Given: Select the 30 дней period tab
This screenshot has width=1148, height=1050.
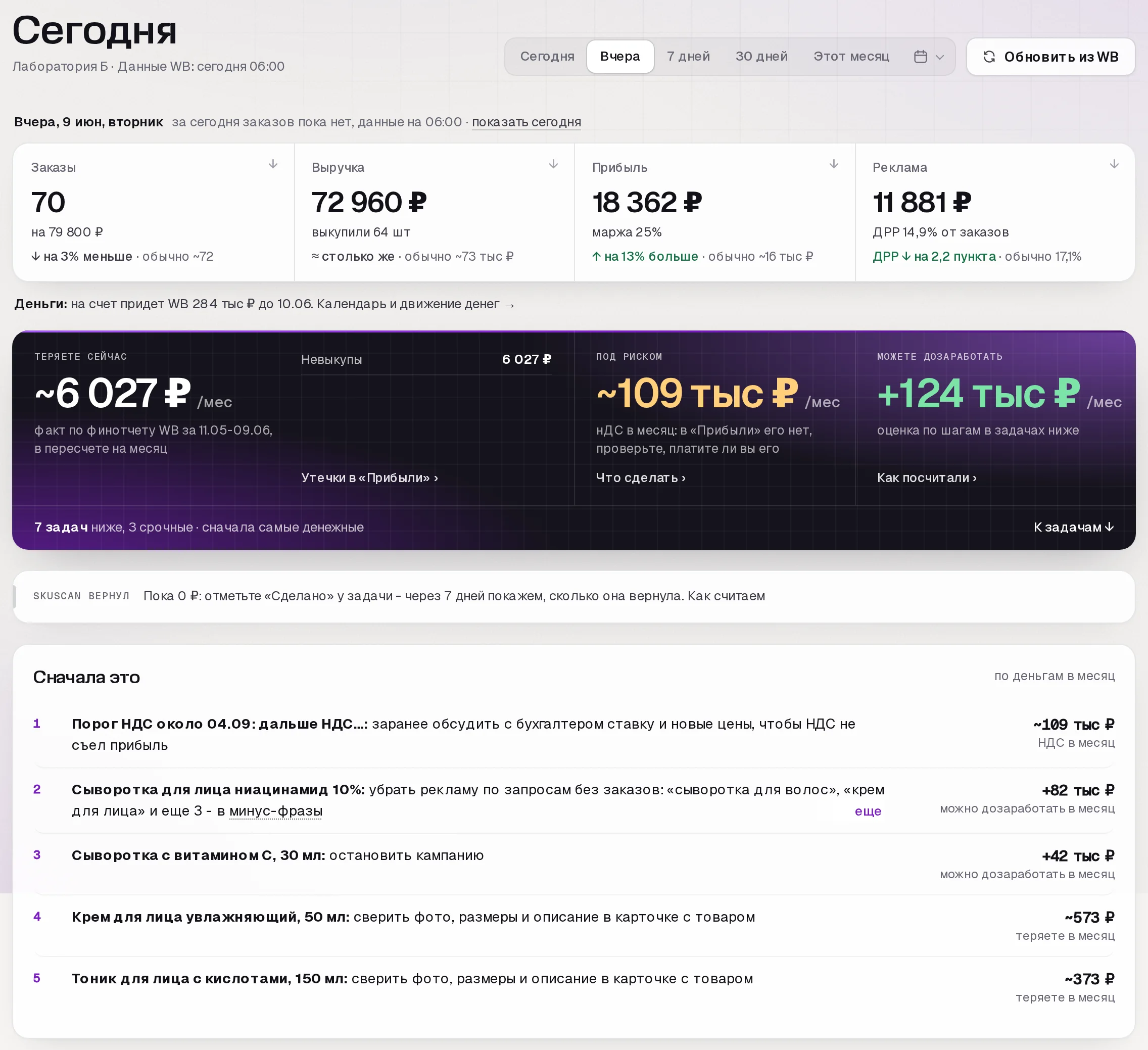Looking at the screenshot, I should tap(761, 57).
